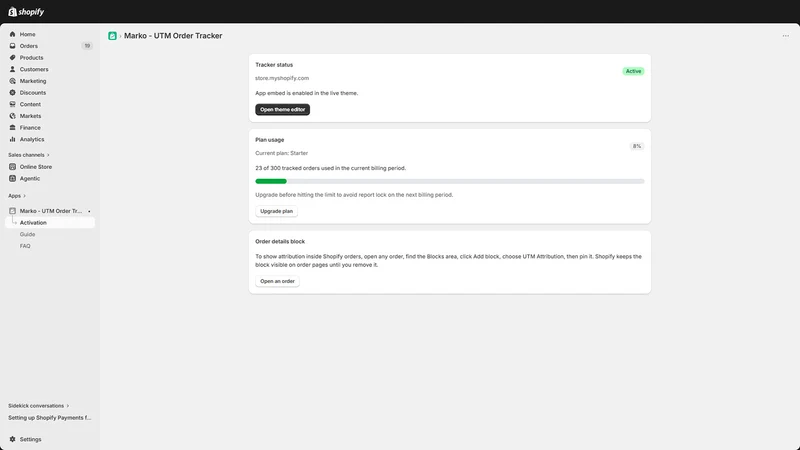Click the Marko app icon in sidebar
The width and height of the screenshot is (800, 450).
point(12,211)
